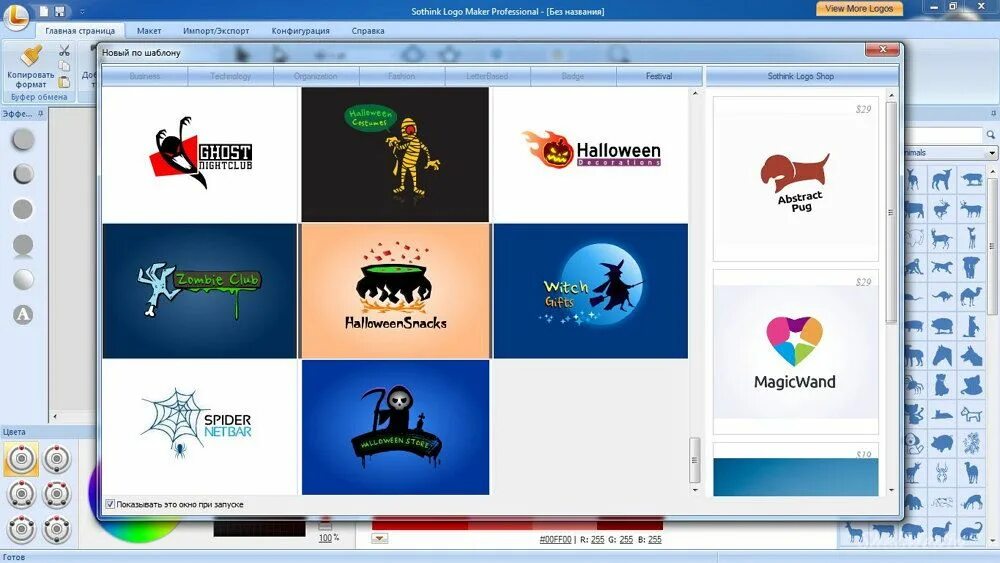The height and width of the screenshot is (563, 1000).
Task: Open the Импорт/Экспорт ribbon tab
Action: coord(216,31)
